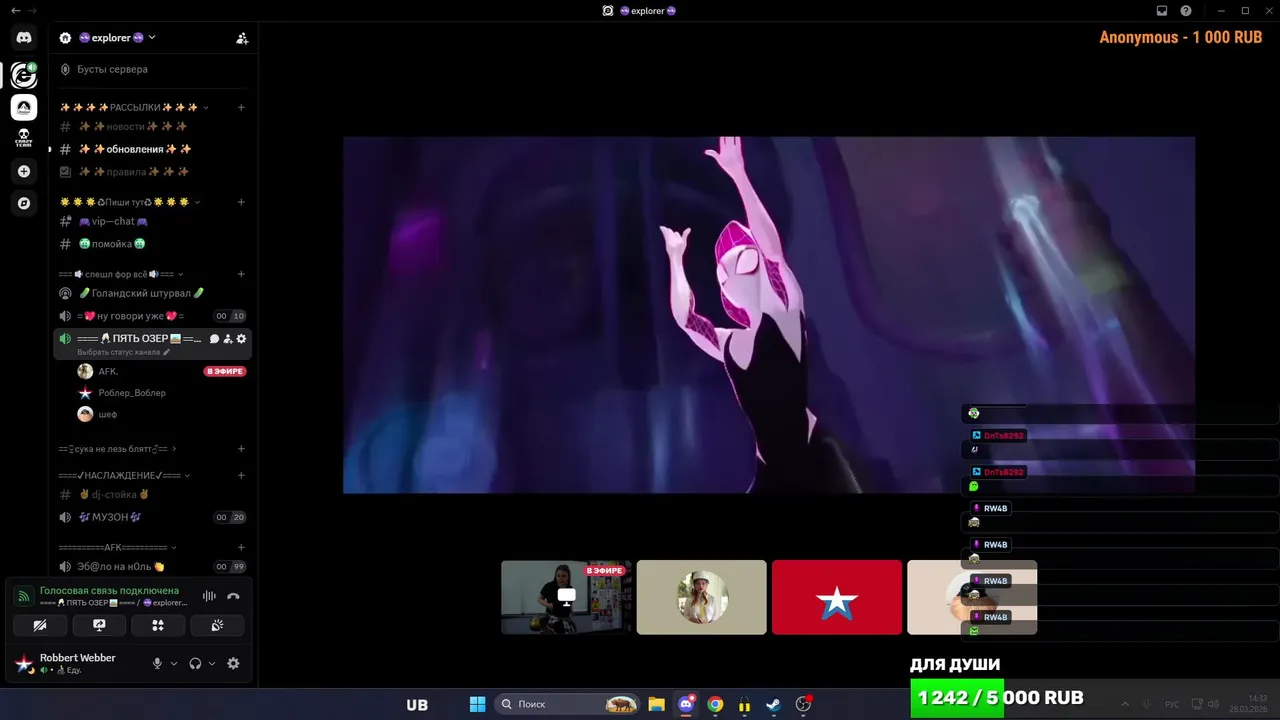Open Robbert Webber profile panel
The width and height of the screenshot is (1280, 720).
tap(76, 663)
